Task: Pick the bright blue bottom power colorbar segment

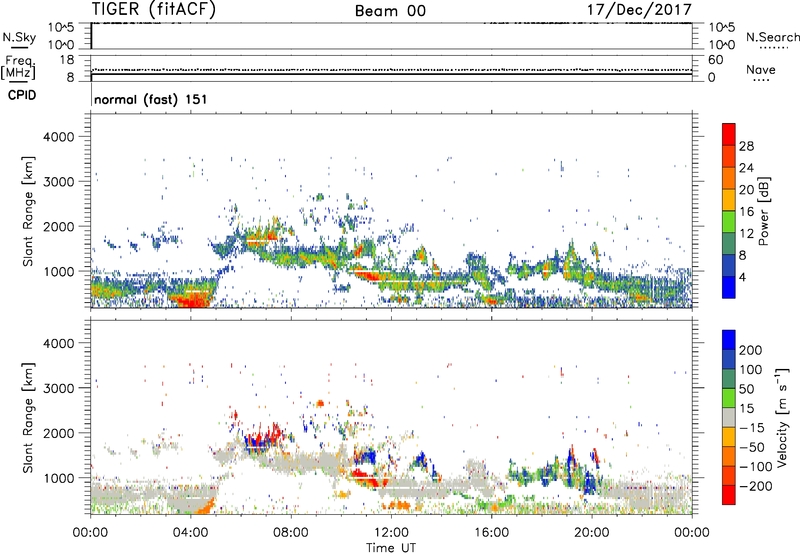Action: (x=729, y=287)
